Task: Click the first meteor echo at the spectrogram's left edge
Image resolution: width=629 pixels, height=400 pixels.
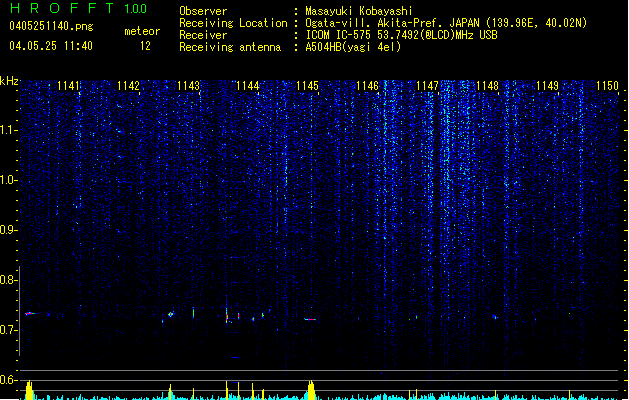Action: pos(30,313)
